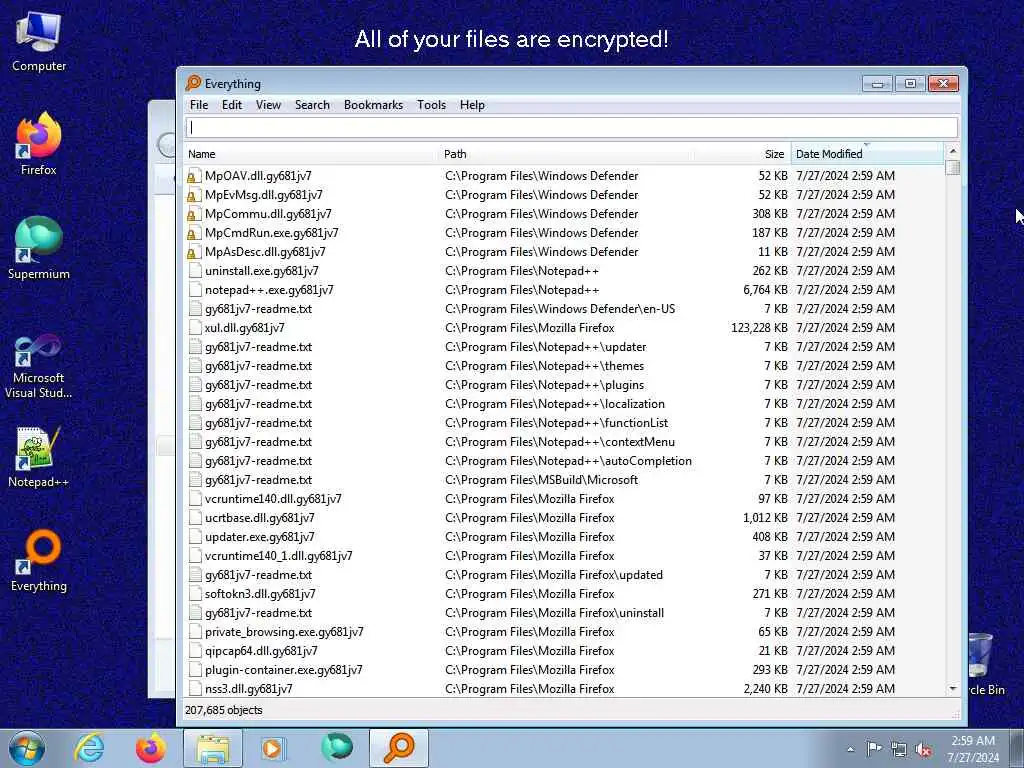The width and height of the screenshot is (1024, 768).
Task: Click the lock icon of MpCommu.dll.gy681jv7
Action: (193, 214)
